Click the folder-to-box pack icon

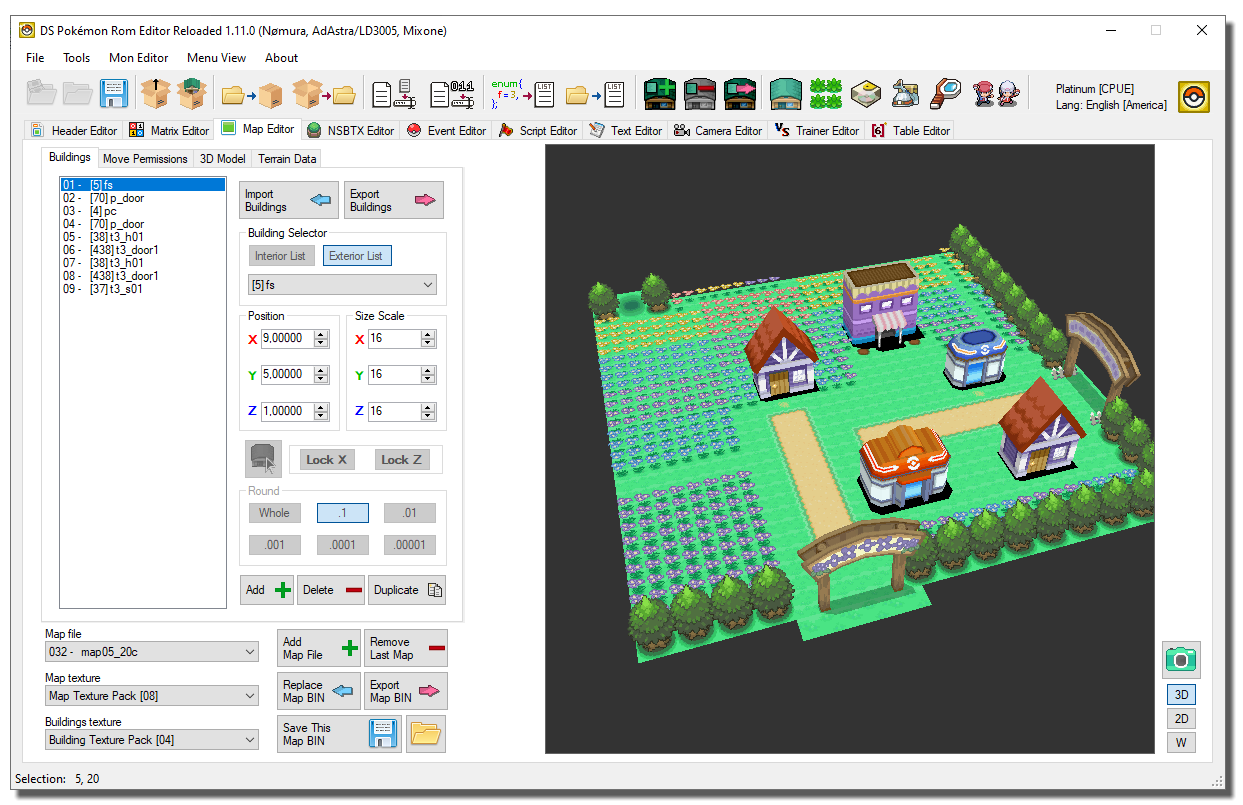[x=252, y=95]
